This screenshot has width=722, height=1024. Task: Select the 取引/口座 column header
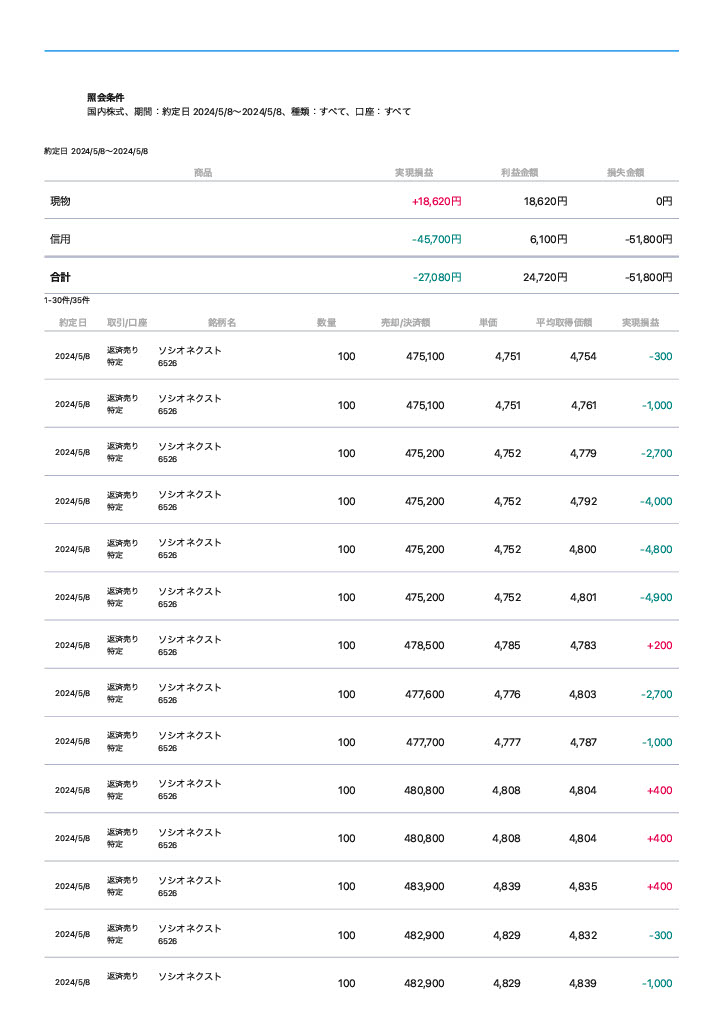127,323
